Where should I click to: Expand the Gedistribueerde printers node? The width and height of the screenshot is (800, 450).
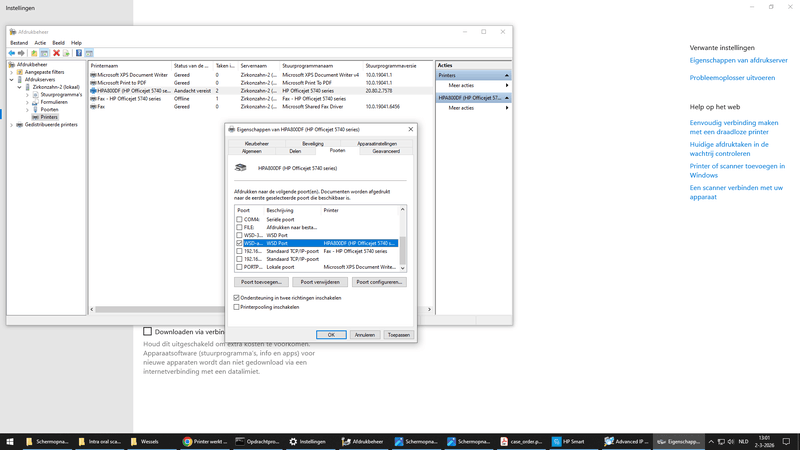click(x=12, y=124)
